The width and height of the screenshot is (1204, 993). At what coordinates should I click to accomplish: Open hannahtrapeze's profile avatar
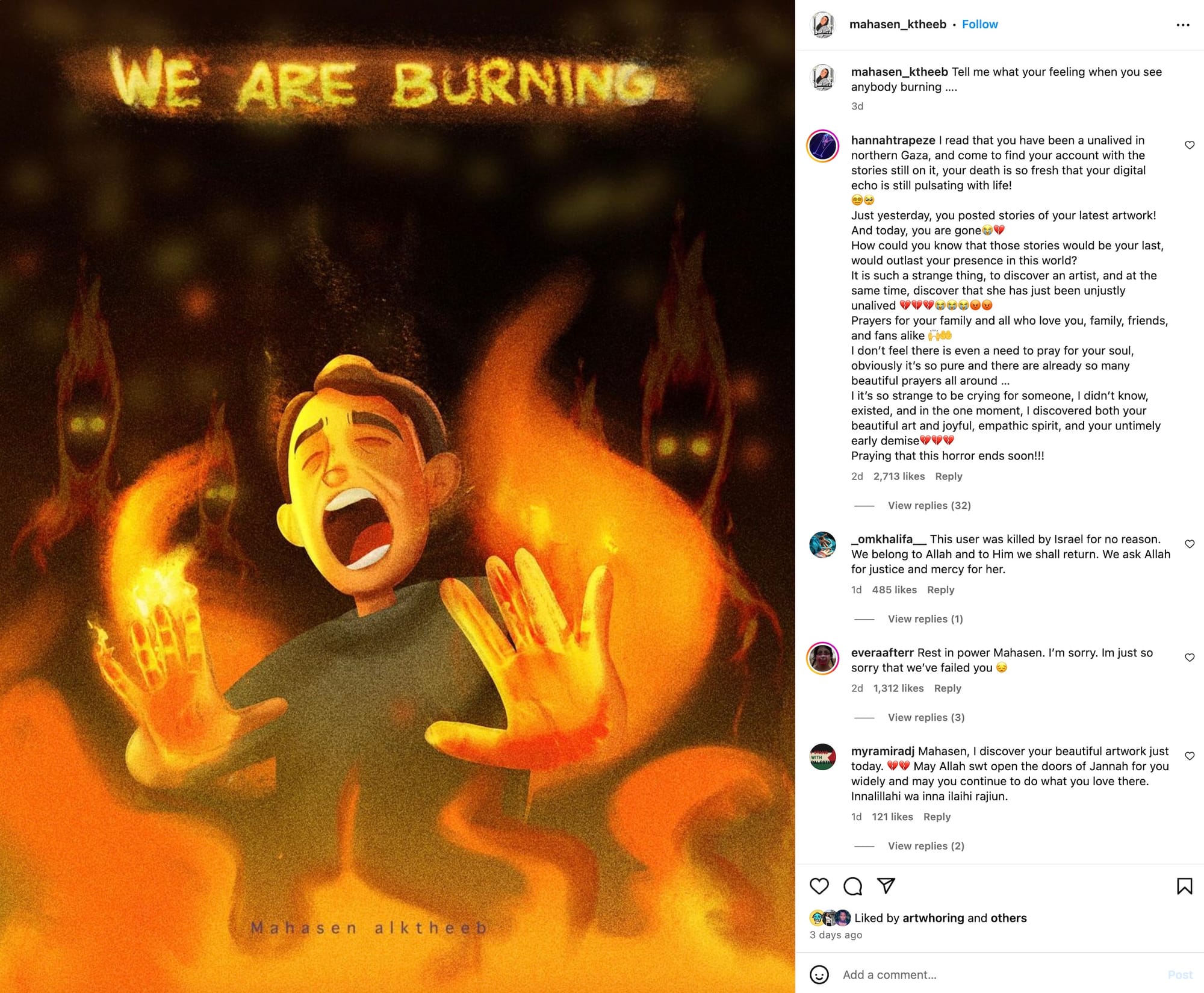coord(823,146)
